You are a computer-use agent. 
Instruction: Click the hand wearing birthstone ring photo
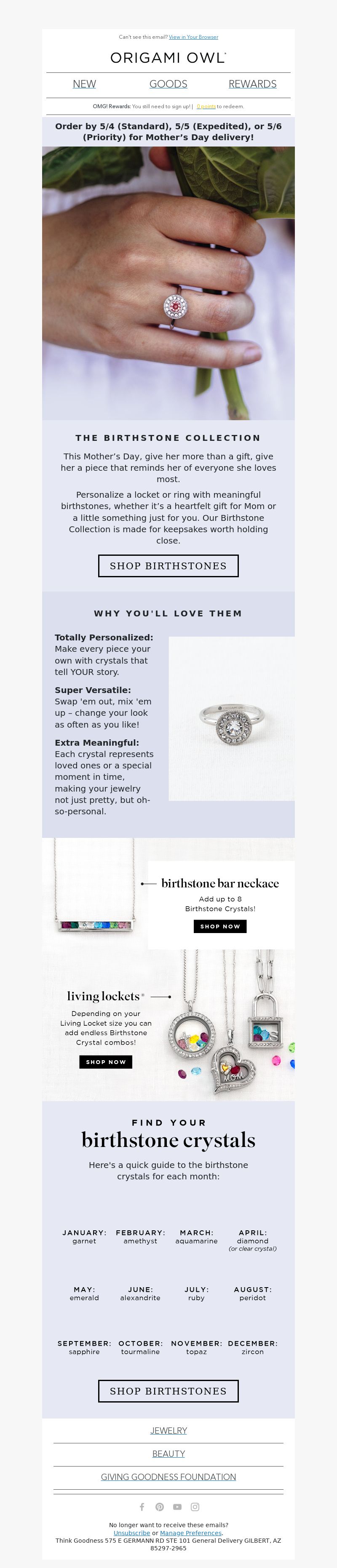coord(168,283)
